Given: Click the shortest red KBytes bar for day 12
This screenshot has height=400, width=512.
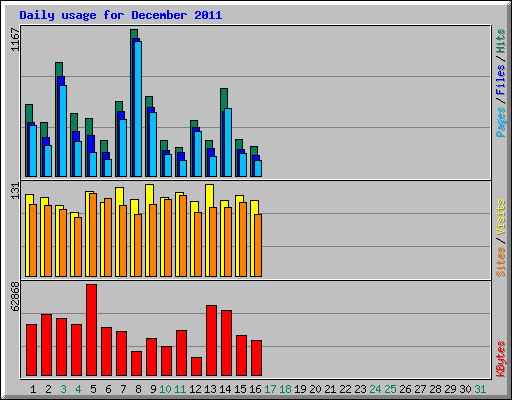Looking at the screenshot, I should (x=196, y=367).
